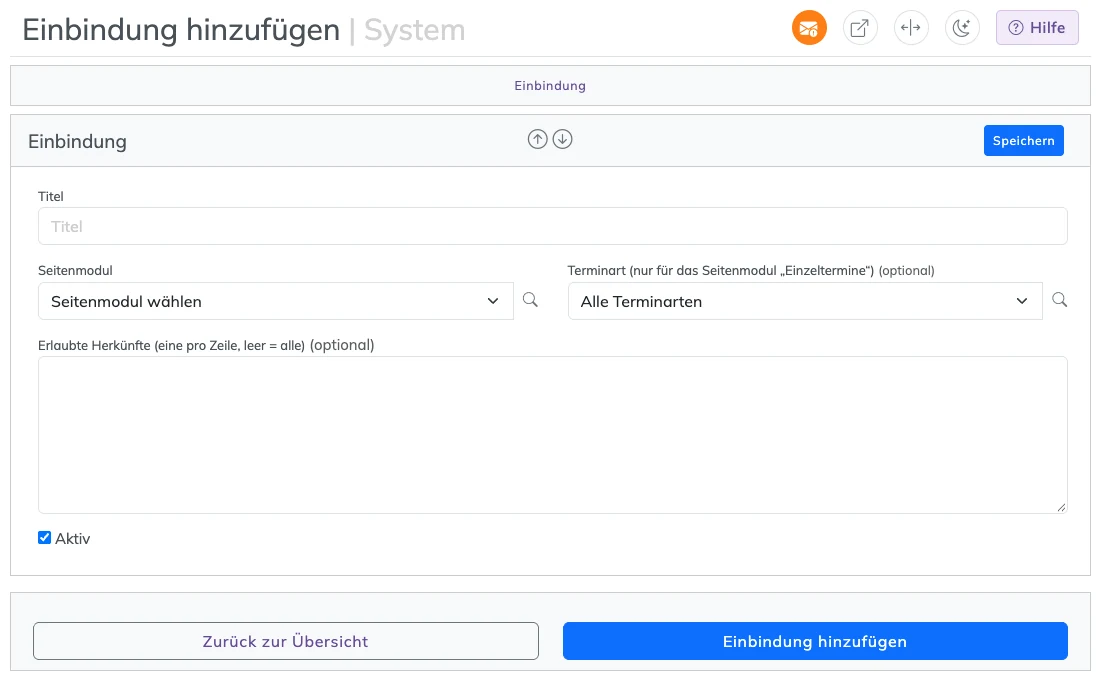Grab the textarea resize handle corner
The height and width of the screenshot is (681, 1101).
(1061, 507)
